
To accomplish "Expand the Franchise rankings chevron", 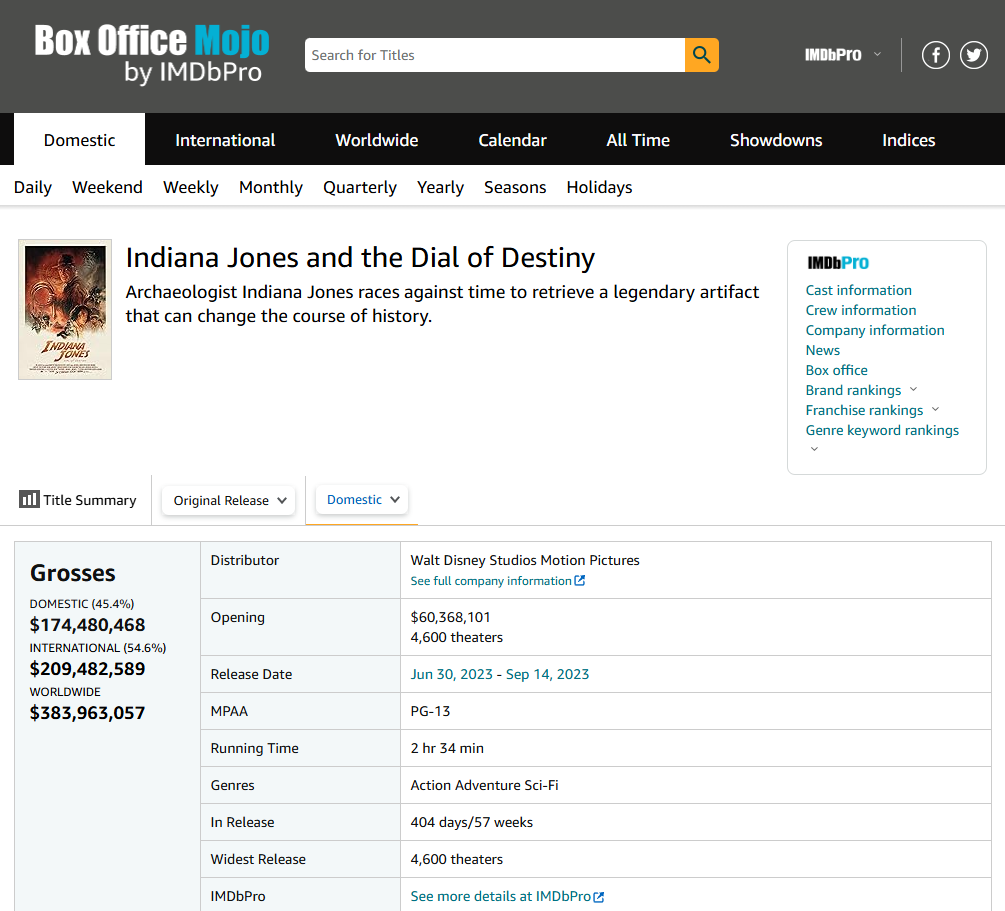I will [935, 409].
